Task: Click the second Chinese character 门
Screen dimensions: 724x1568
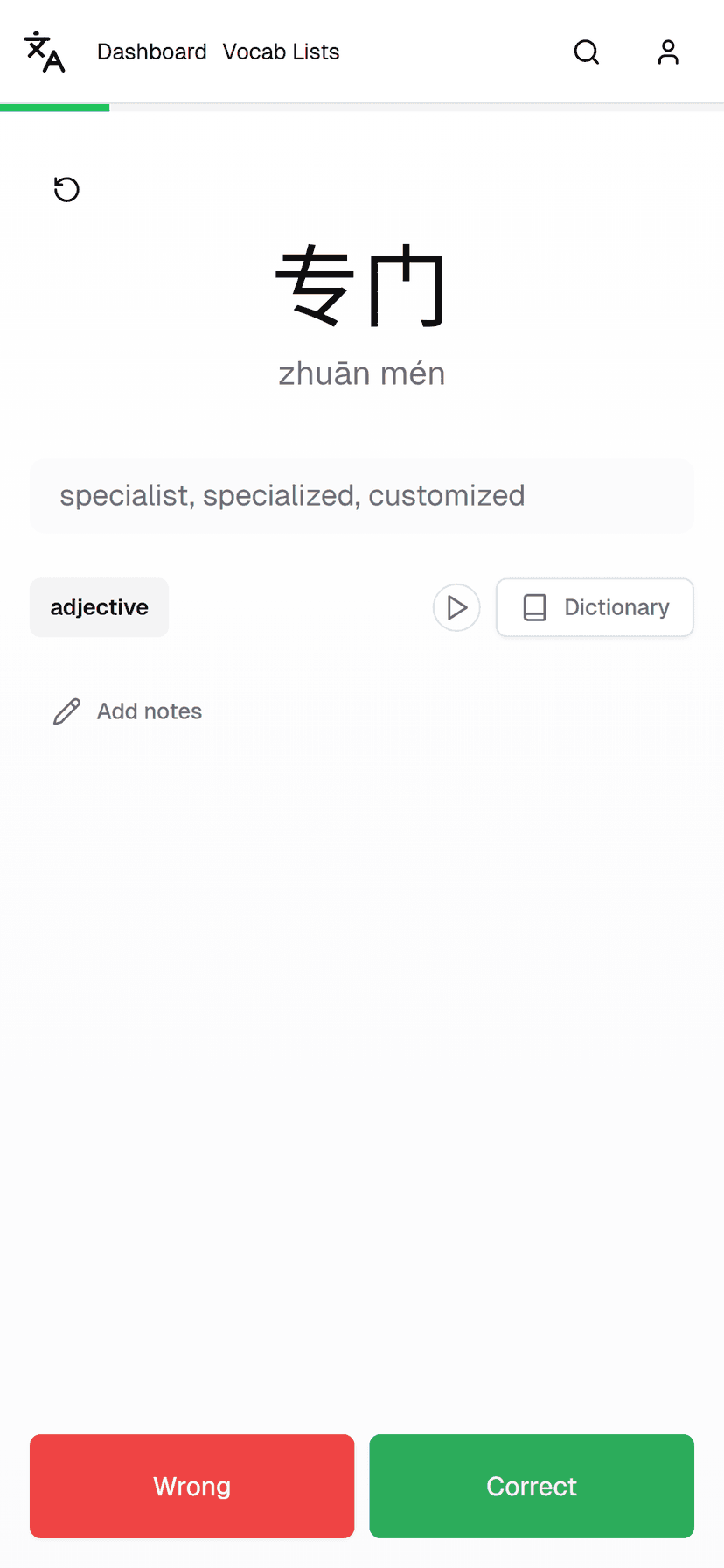Action: 407,286
